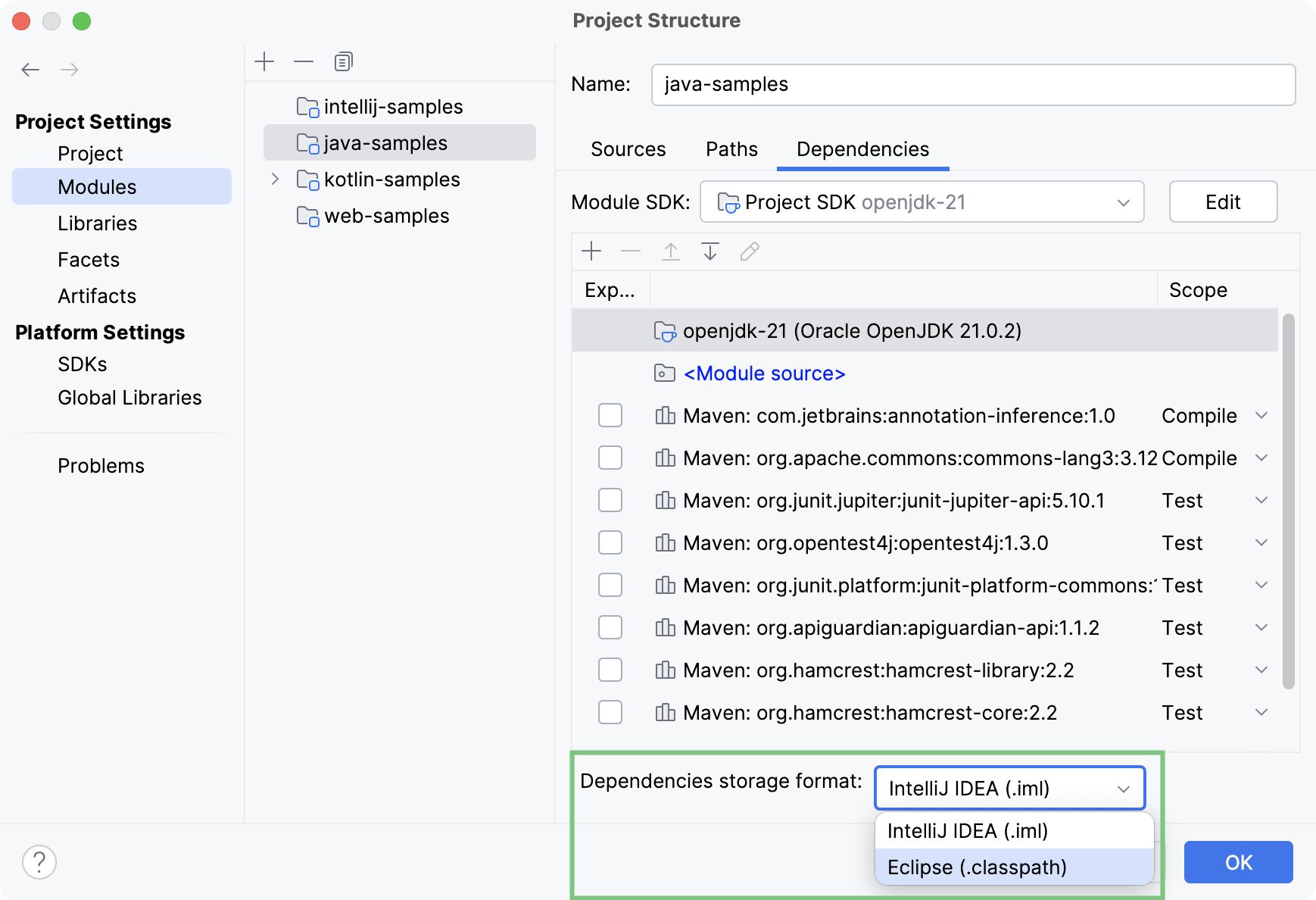Switch to the Sources tab
Image resolution: width=1316 pixels, height=900 pixels.
coord(628,149)
